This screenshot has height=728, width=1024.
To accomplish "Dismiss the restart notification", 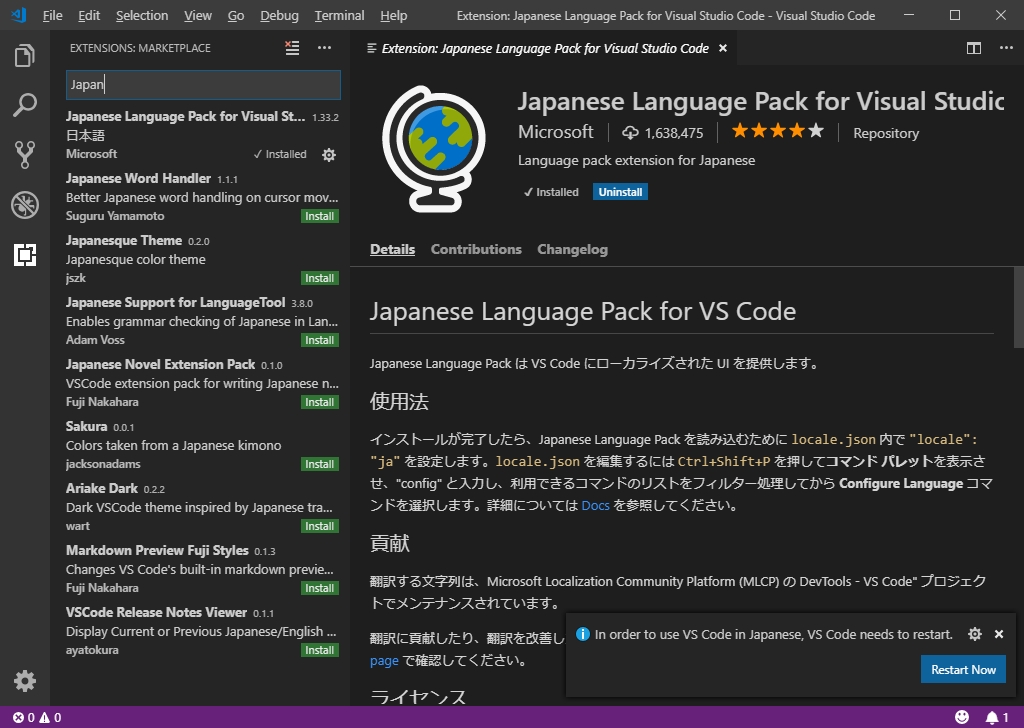I will (999, 634).
